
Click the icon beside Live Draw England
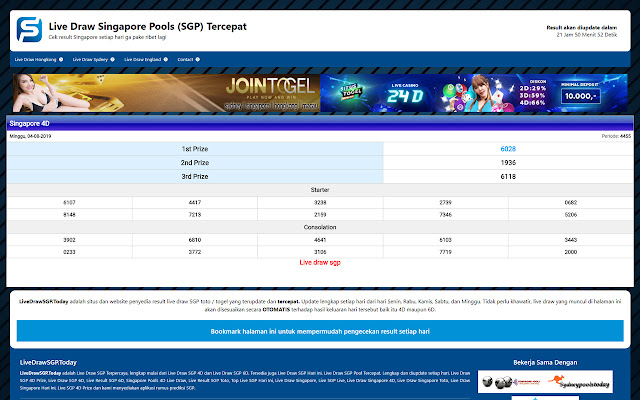click(x=165, y=60)
